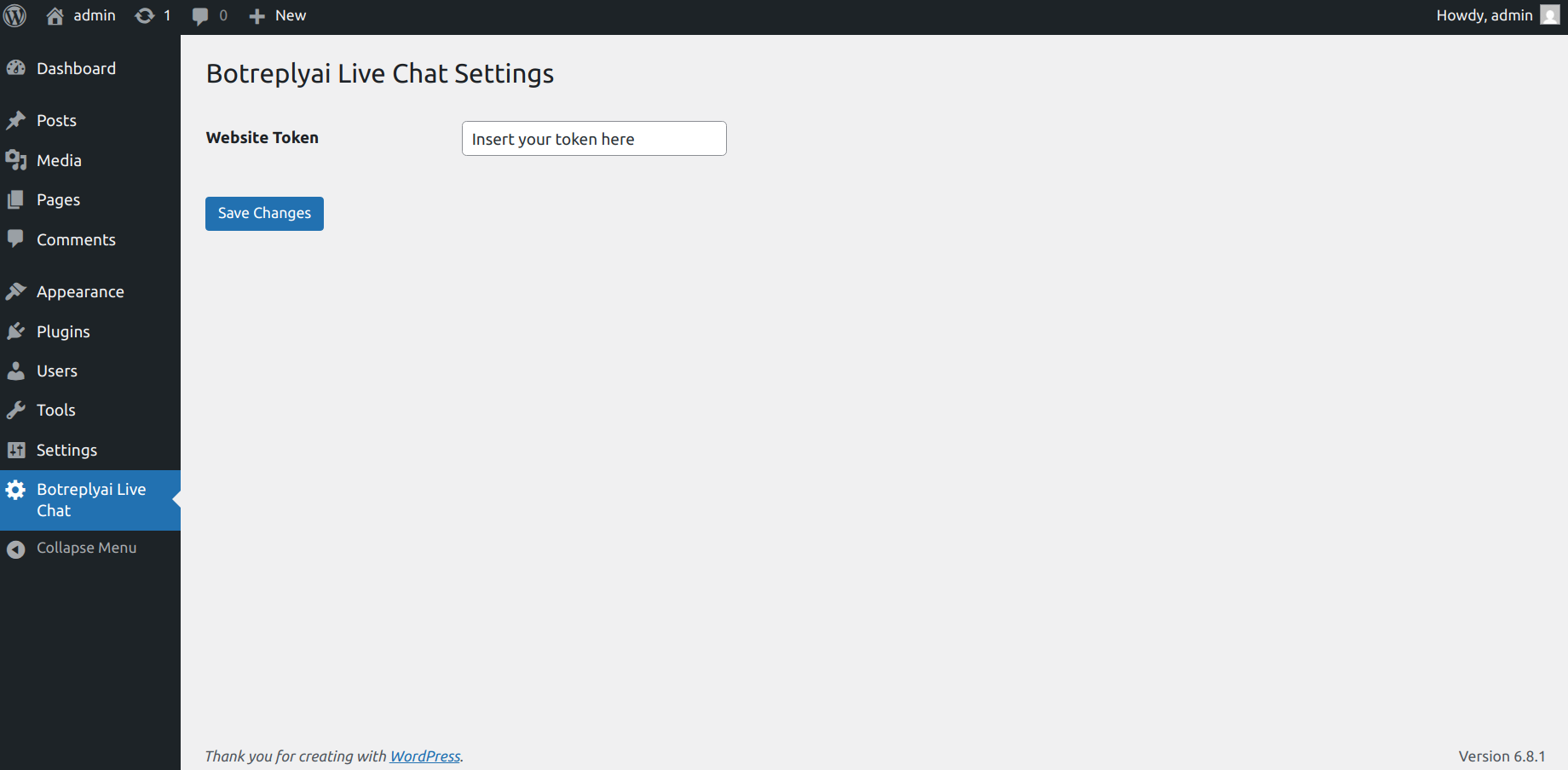The height and width of the screenshot is (770, 1568).
Task: Click admin site name in toolbar
Action: (95, 15)
